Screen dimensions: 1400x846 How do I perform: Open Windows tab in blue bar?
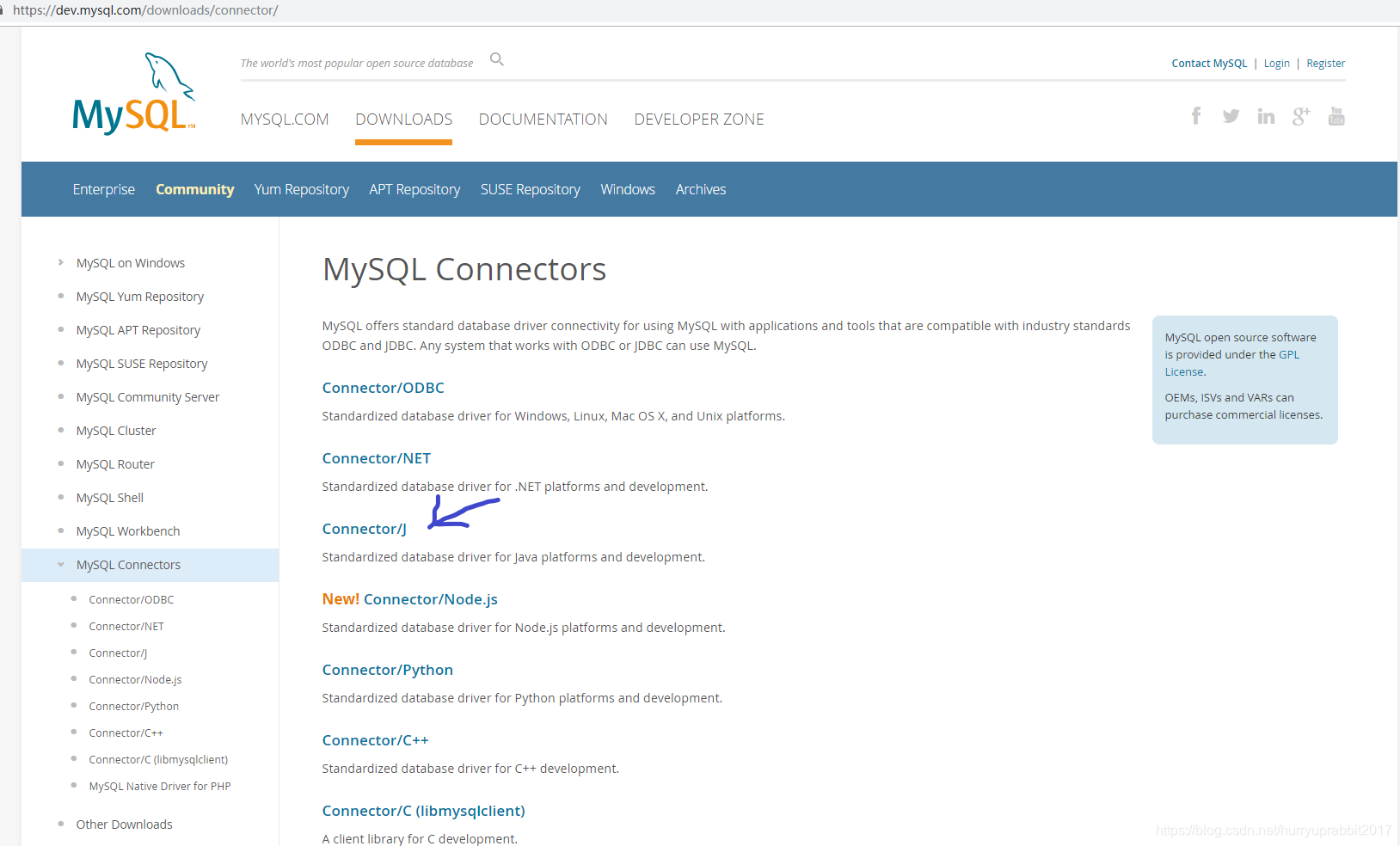[628, 189]
